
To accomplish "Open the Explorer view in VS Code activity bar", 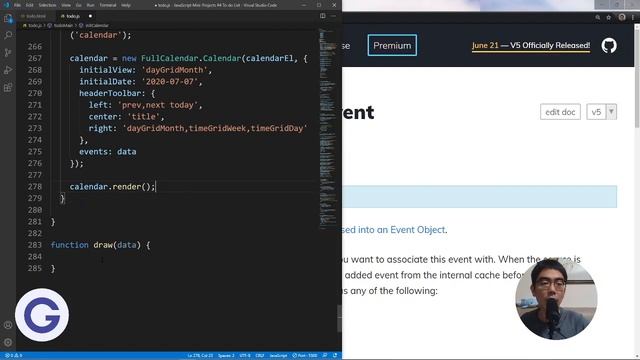I will pos(8,19).
